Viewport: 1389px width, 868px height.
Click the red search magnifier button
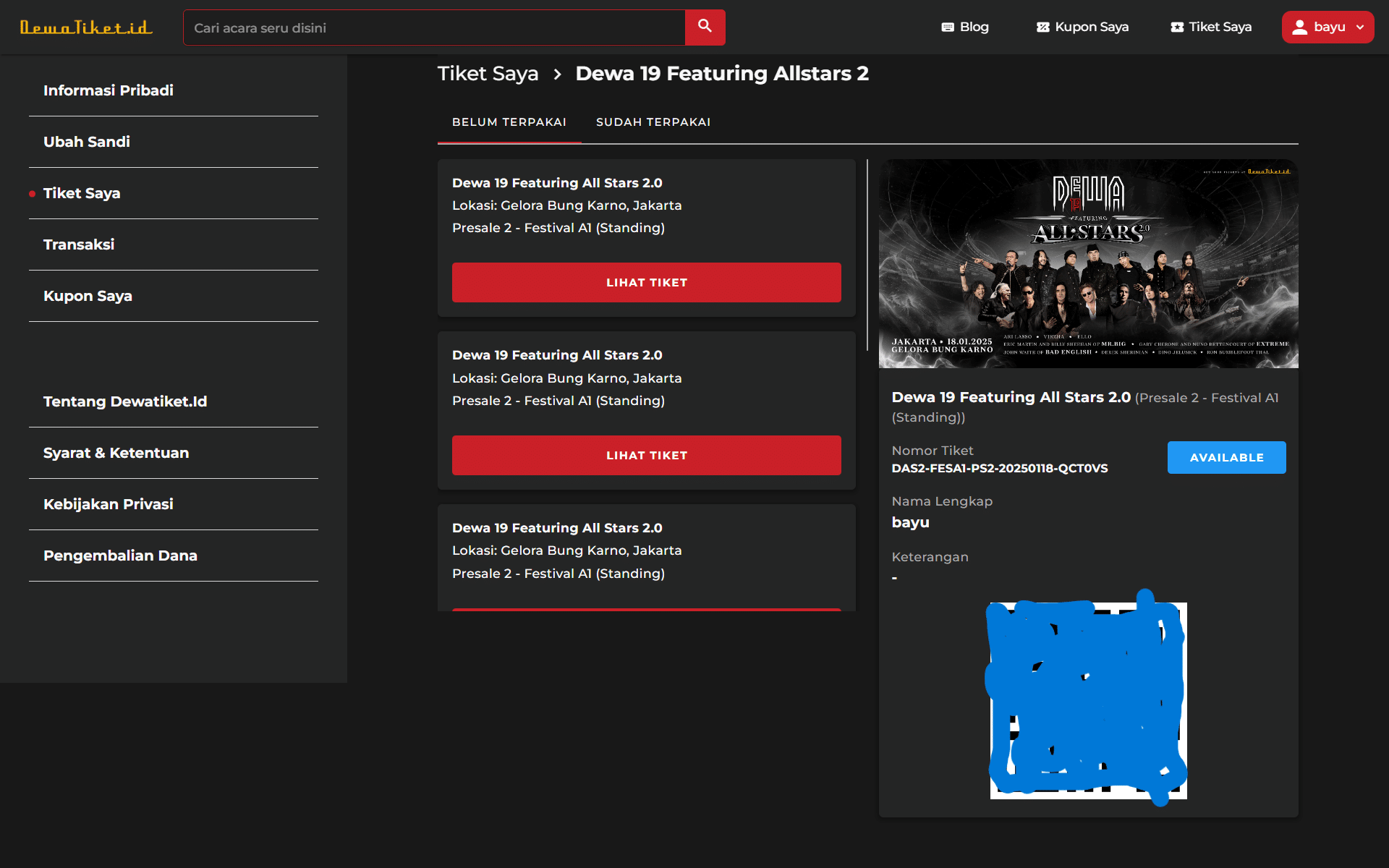(705, 27)
